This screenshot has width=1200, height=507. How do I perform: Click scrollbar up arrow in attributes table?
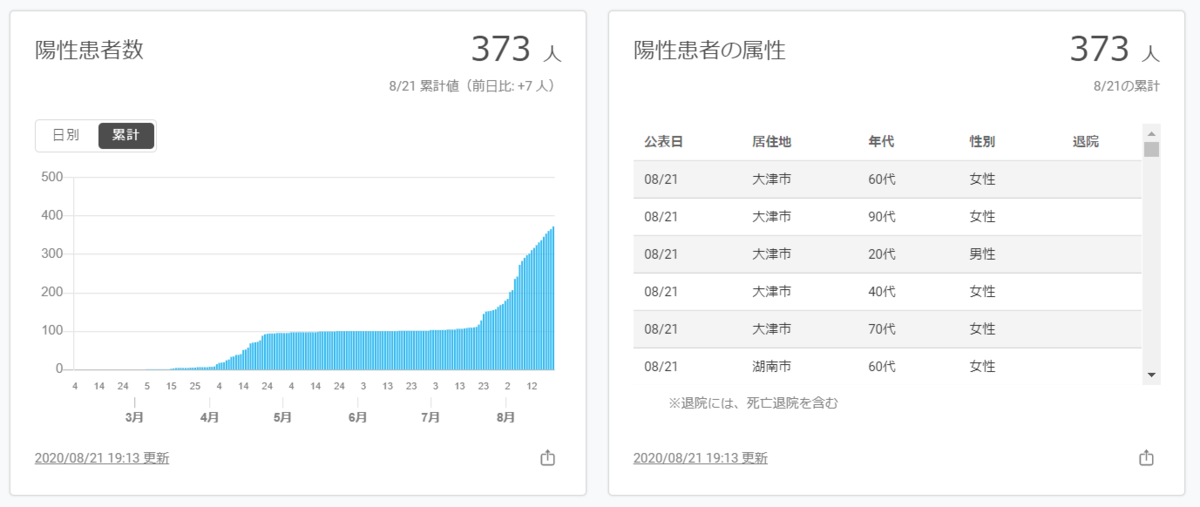coord(1151,133)
